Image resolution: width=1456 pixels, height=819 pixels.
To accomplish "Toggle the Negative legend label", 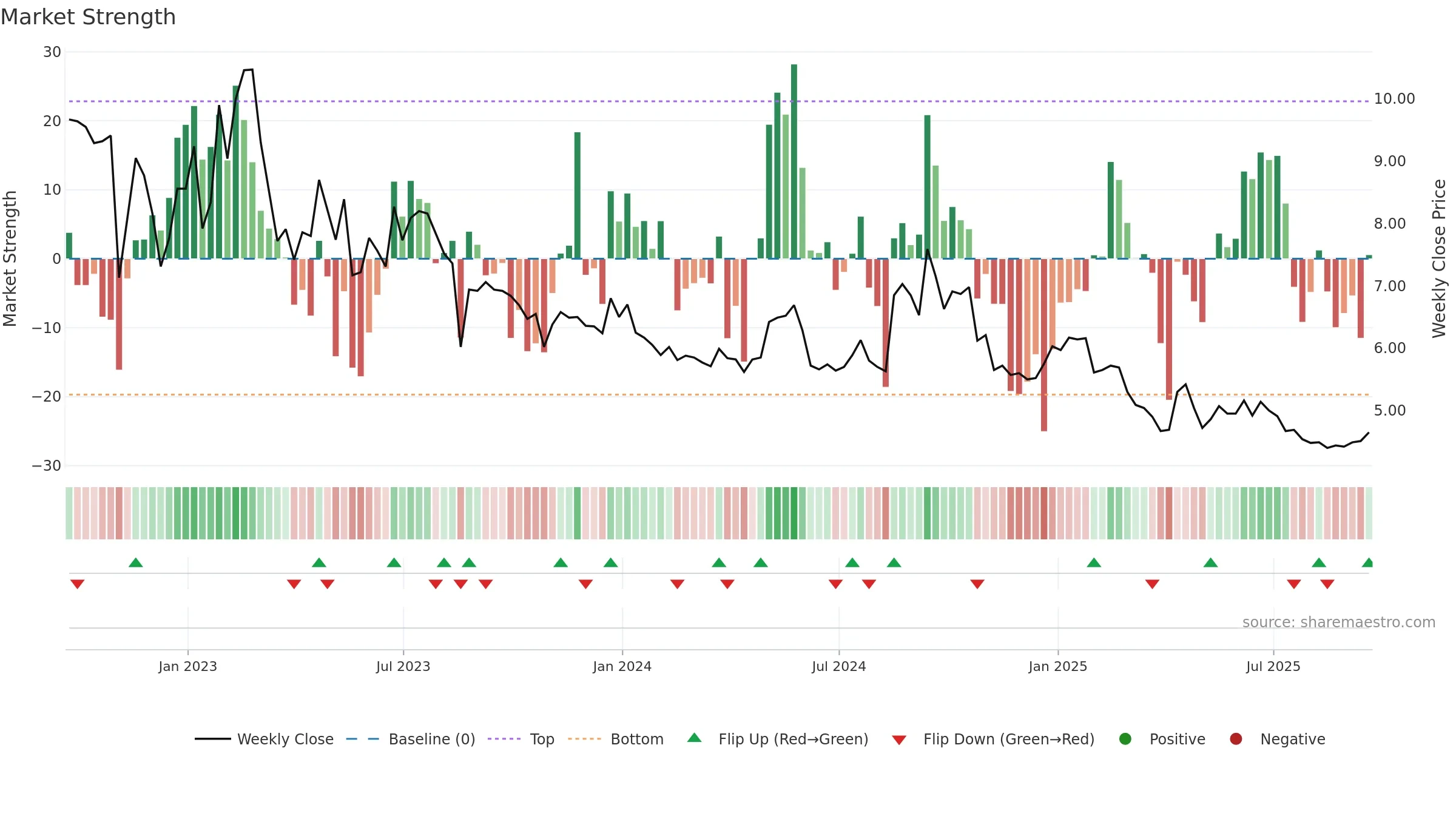I will [x=1293, y=739].
